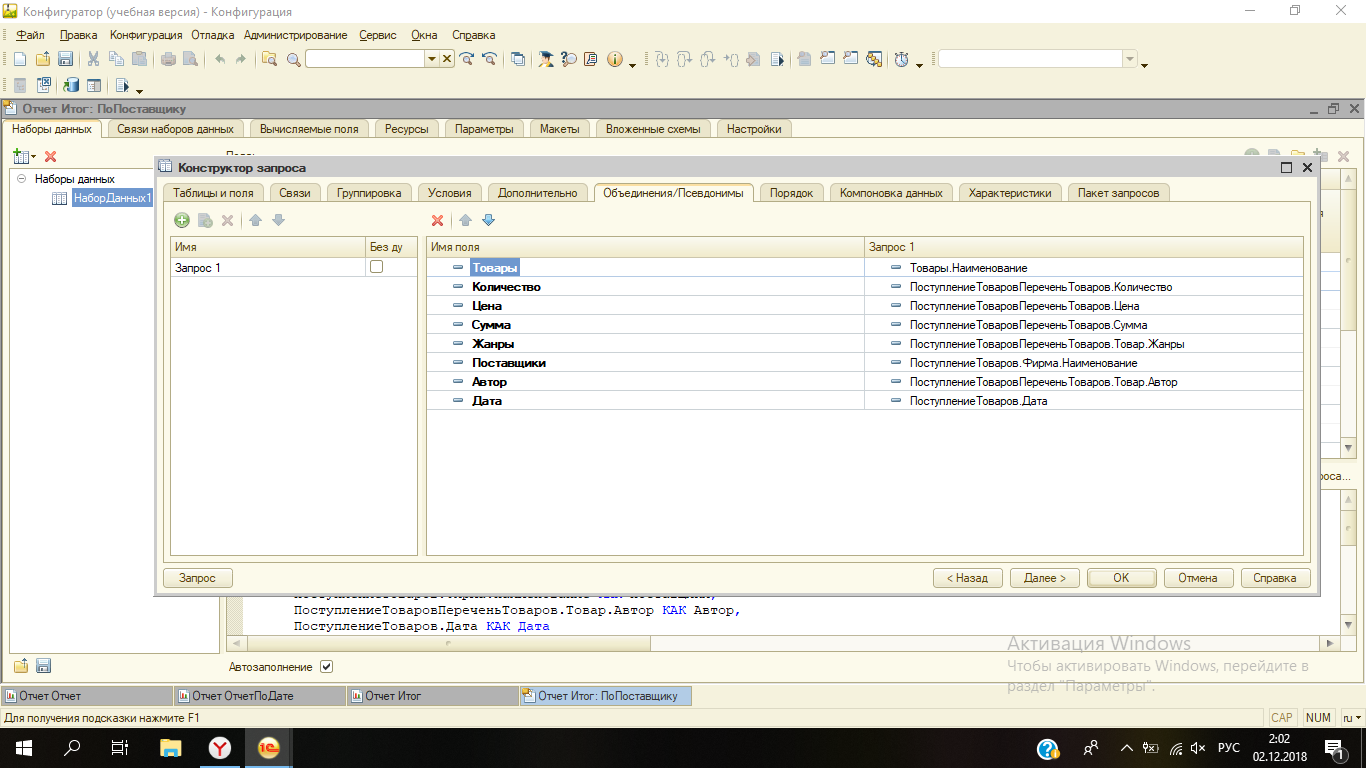Toggle the Автозаполнение checkbox
This screenshot has height=768, width=1366.
326,667
